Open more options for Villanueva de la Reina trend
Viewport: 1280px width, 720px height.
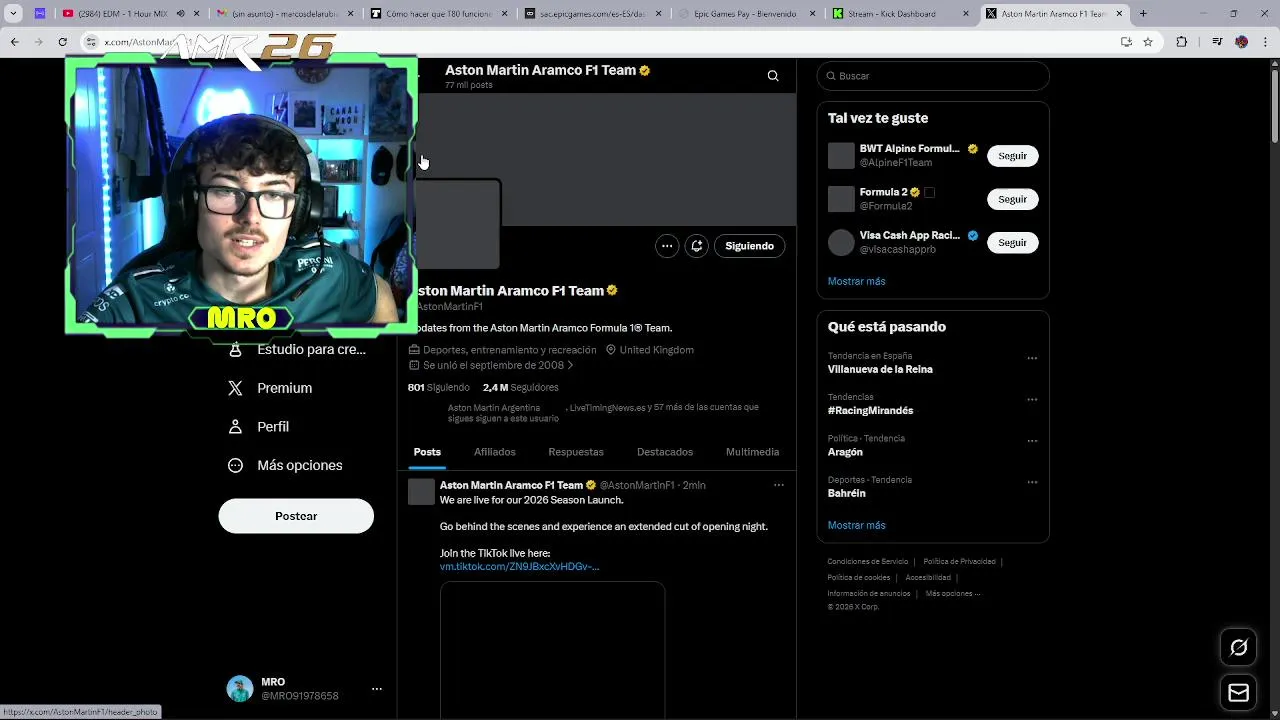[x=1032, y=358]
